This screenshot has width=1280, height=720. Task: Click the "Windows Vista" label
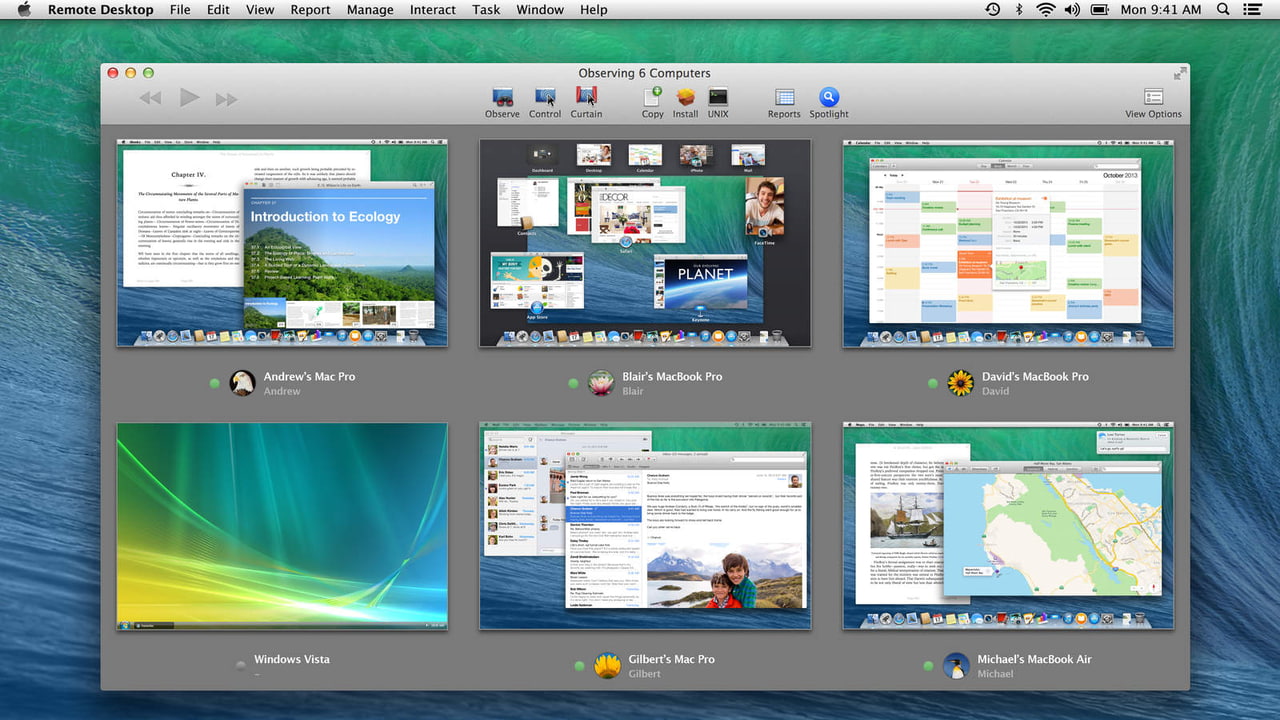point(292,659)
